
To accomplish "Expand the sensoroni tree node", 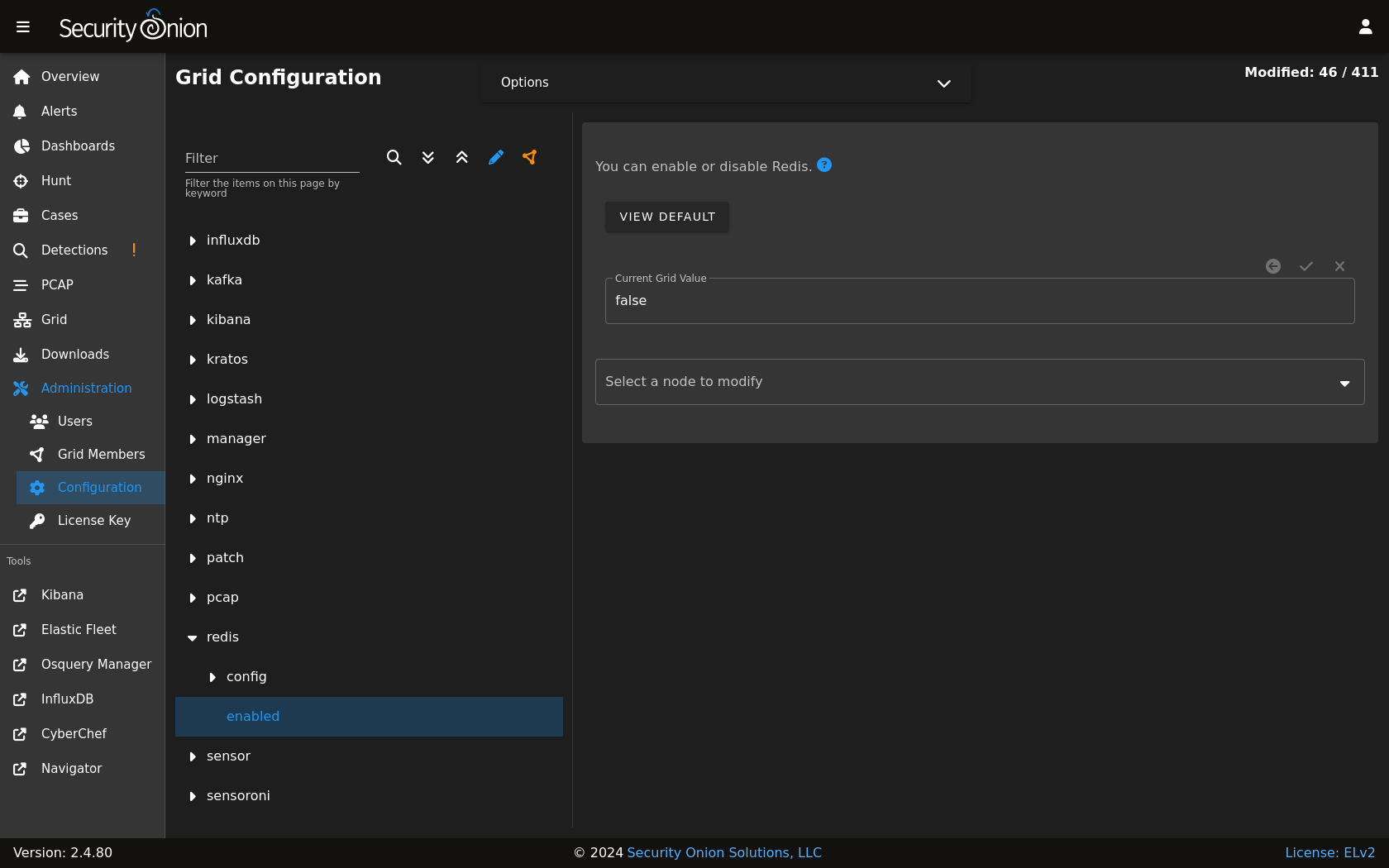I will point(193,796).
